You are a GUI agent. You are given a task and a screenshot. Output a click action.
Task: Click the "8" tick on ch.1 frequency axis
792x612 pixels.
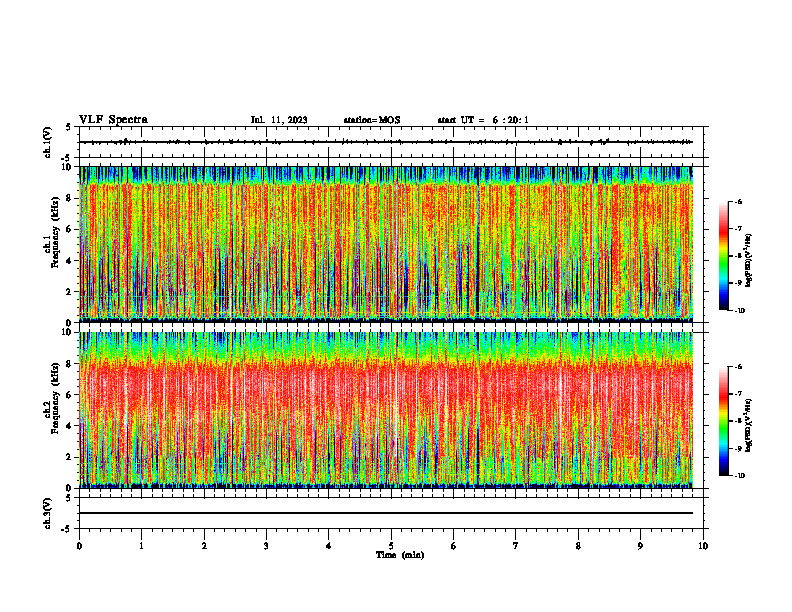(x=69, y=198)
